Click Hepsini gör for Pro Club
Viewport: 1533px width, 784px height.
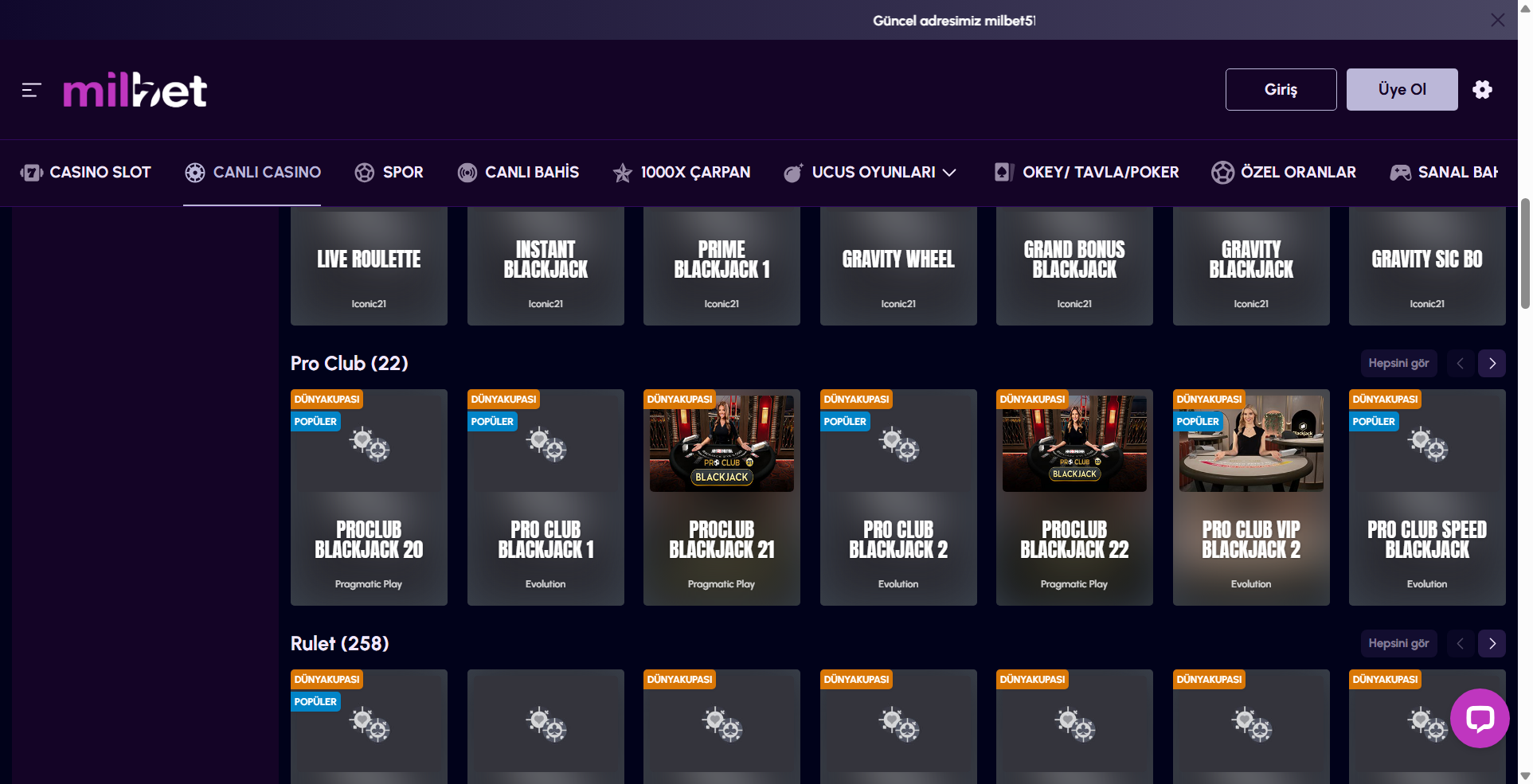click(x=1398, y=363)
